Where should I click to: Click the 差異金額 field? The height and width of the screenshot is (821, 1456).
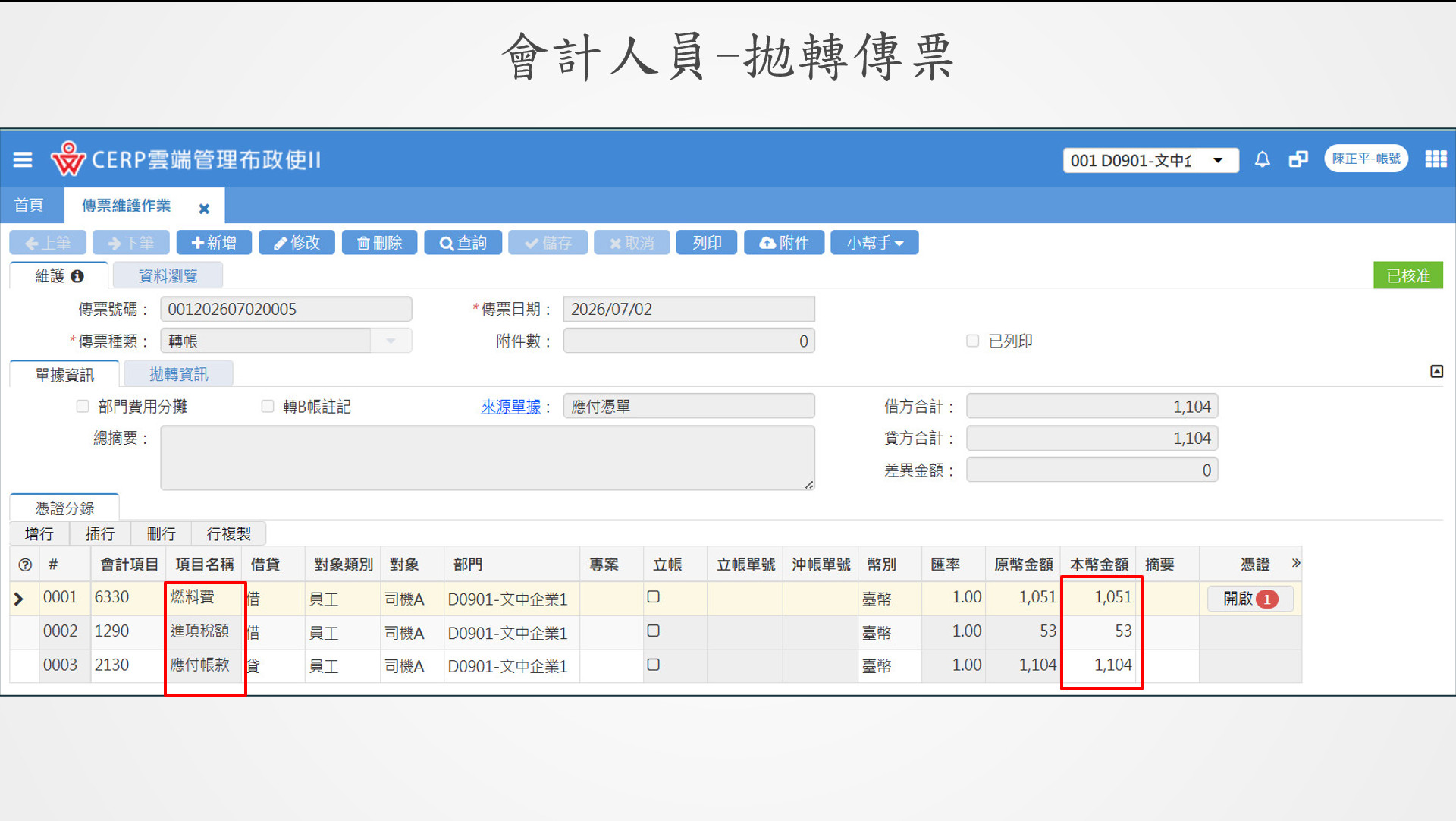click(x=1092, y=470)
